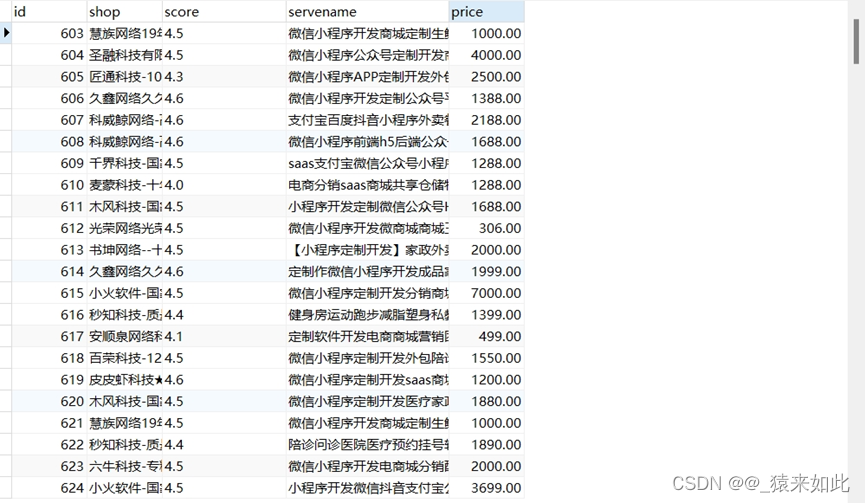Select id cell 612
The image size is (865, 503).
pyautogui.click(x=49, y=228)
